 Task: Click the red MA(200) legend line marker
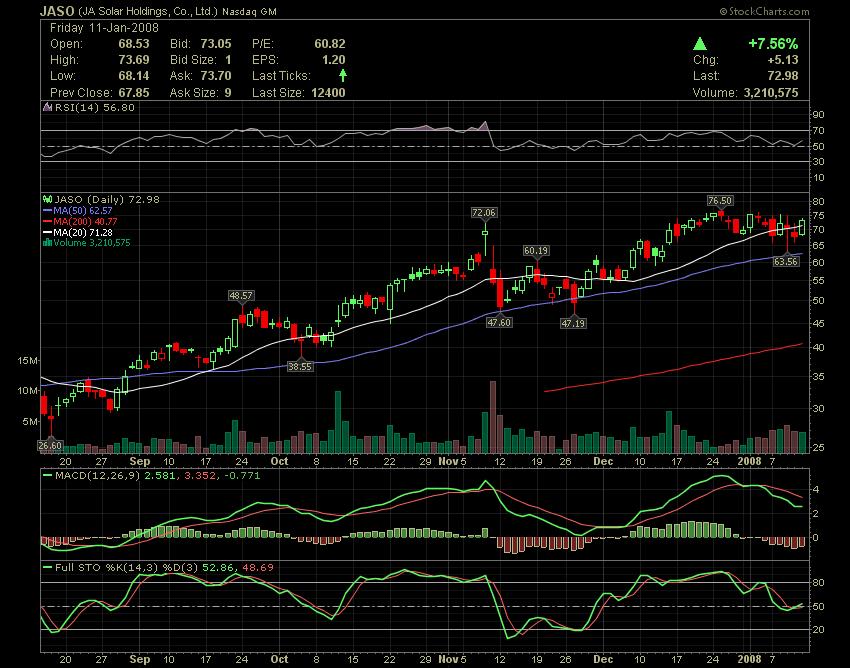point(48,222)
